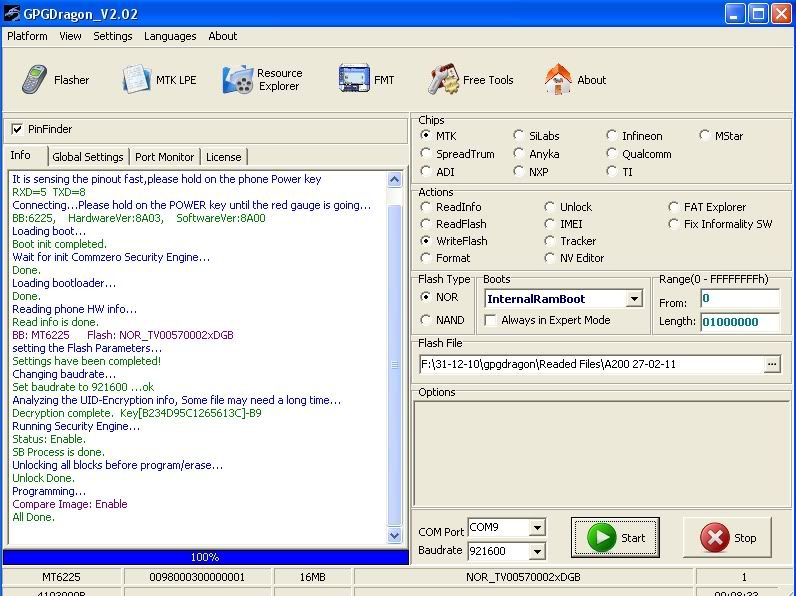The height and width of the screenshot is (596, 796).
Task: Choose Fix Informality SW action
Action: 673,224
